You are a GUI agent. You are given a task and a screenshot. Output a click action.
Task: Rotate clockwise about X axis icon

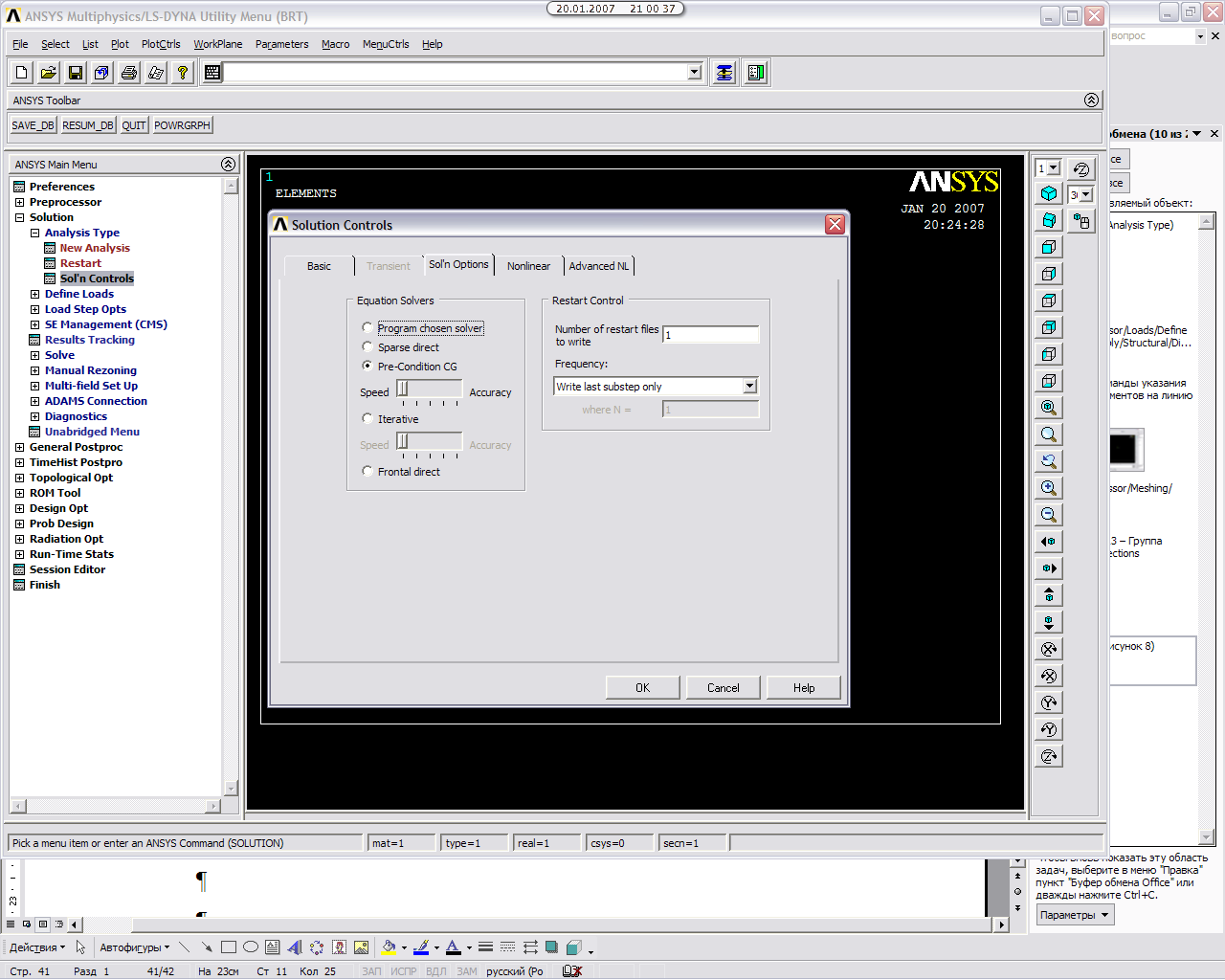click(1049, 649)
